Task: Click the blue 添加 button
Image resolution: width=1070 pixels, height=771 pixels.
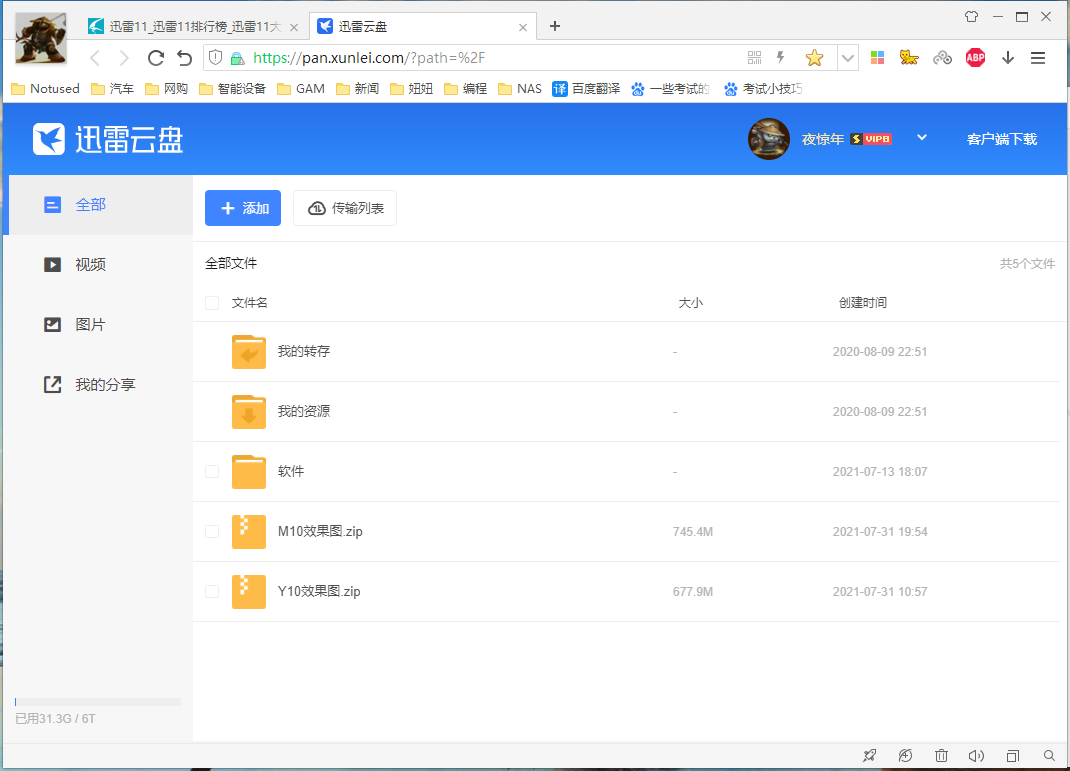Action: [x=243, y=208]
